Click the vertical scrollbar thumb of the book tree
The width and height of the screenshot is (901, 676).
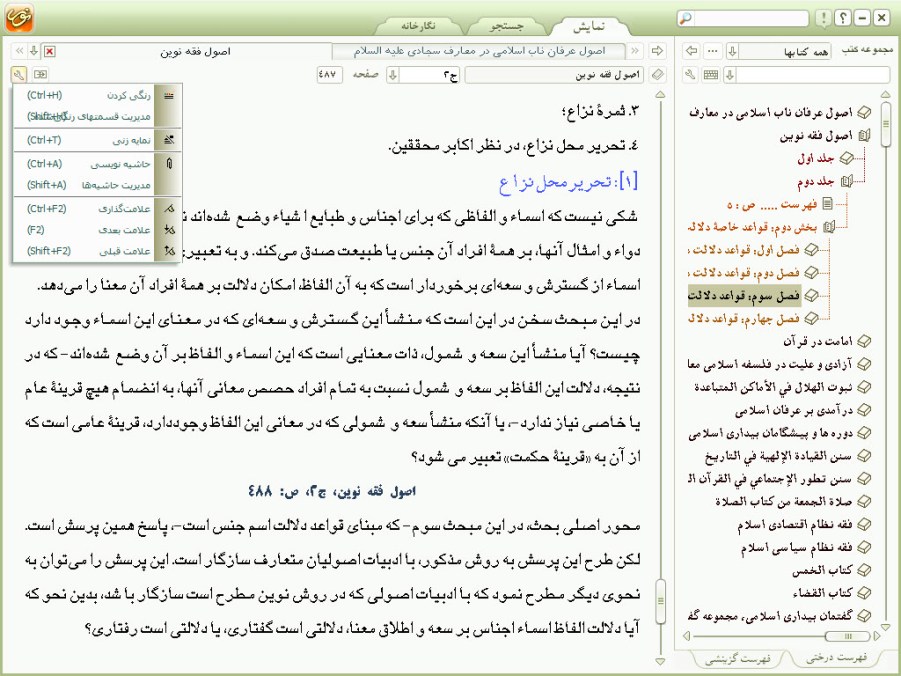[885, 124]
